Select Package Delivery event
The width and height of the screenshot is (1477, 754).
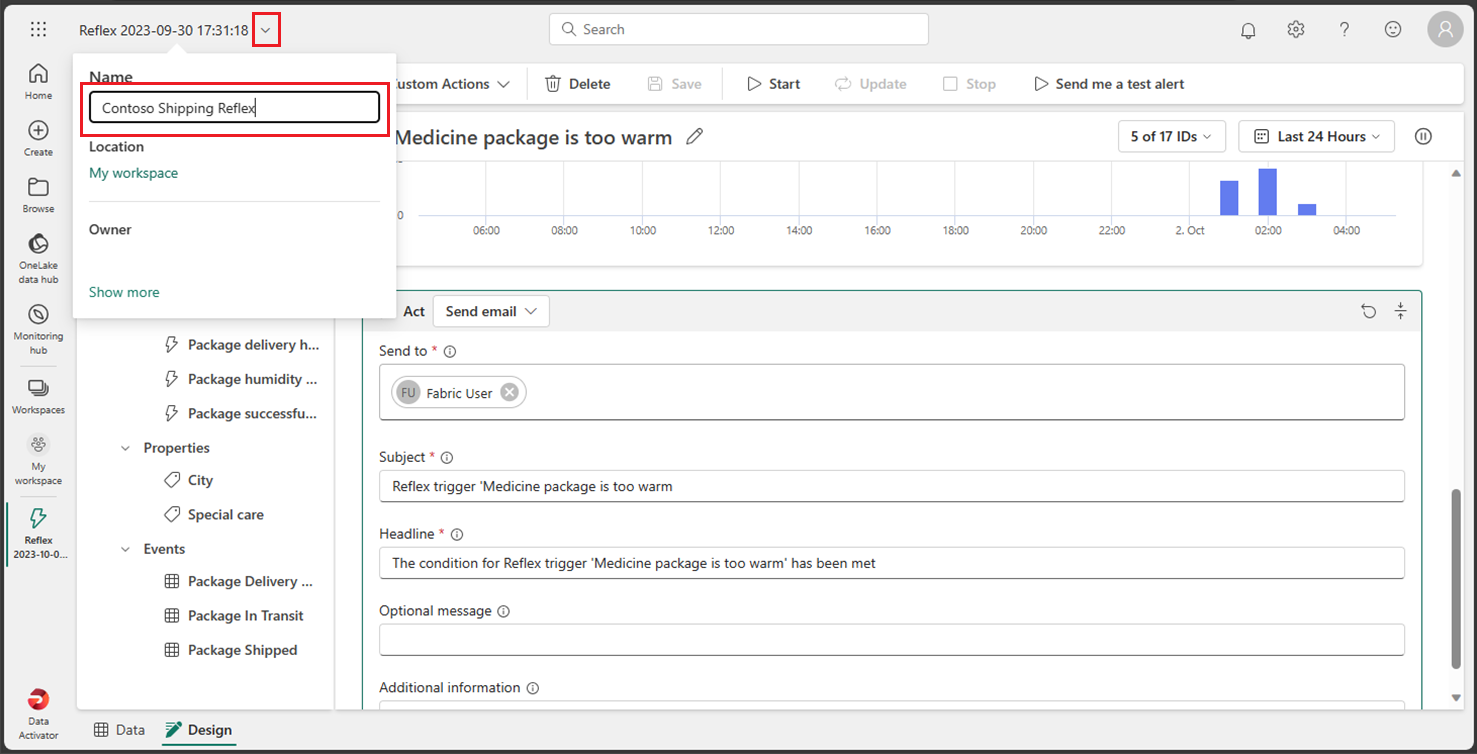coord(238,581)
